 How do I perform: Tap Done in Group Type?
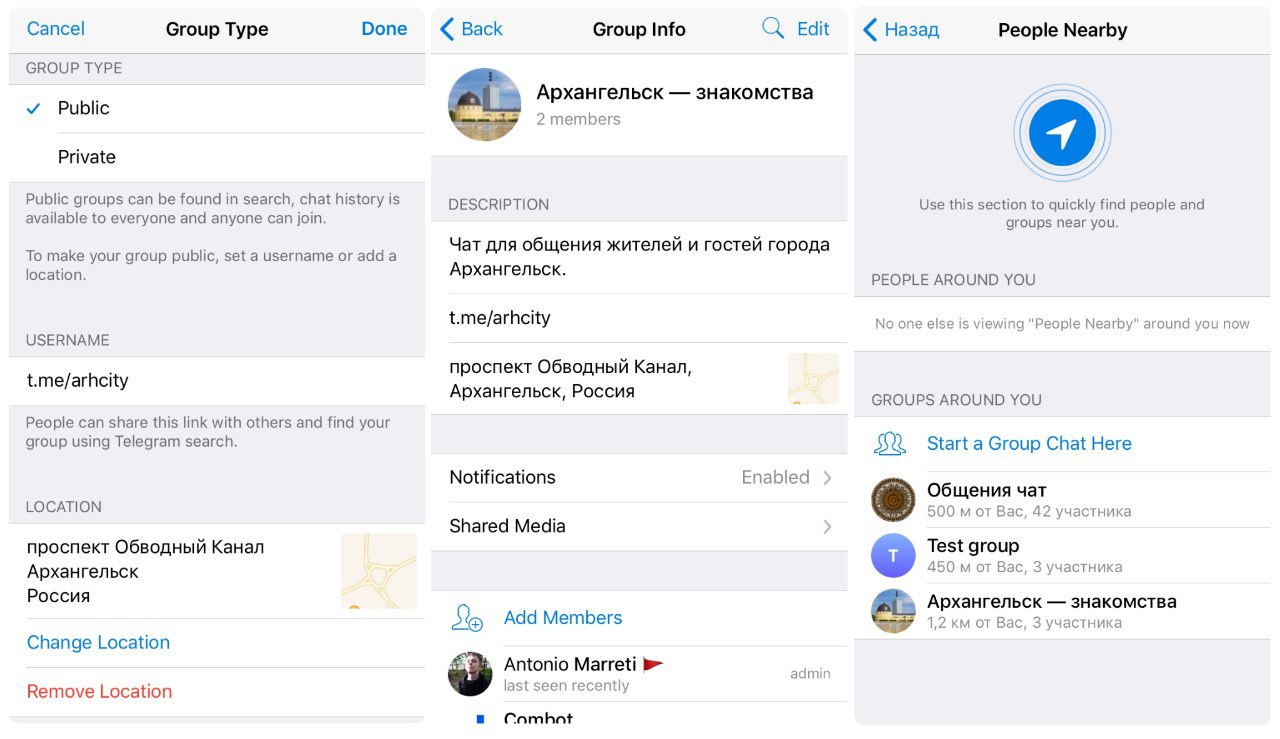pos(384,29)
